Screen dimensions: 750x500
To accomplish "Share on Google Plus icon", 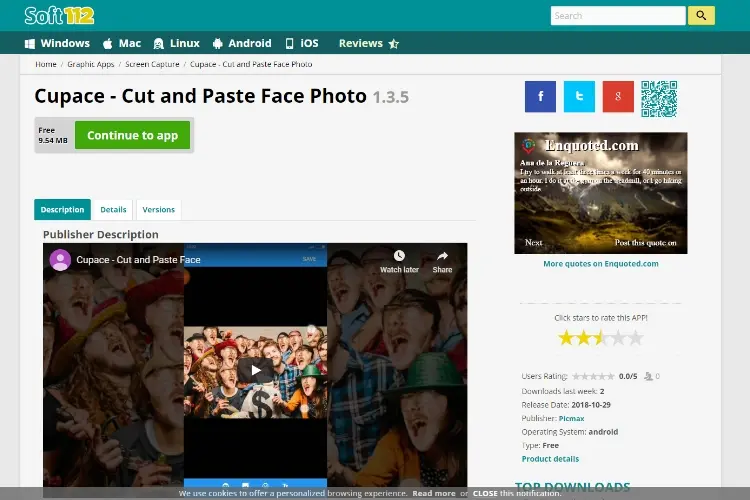I will coord(618,97).
